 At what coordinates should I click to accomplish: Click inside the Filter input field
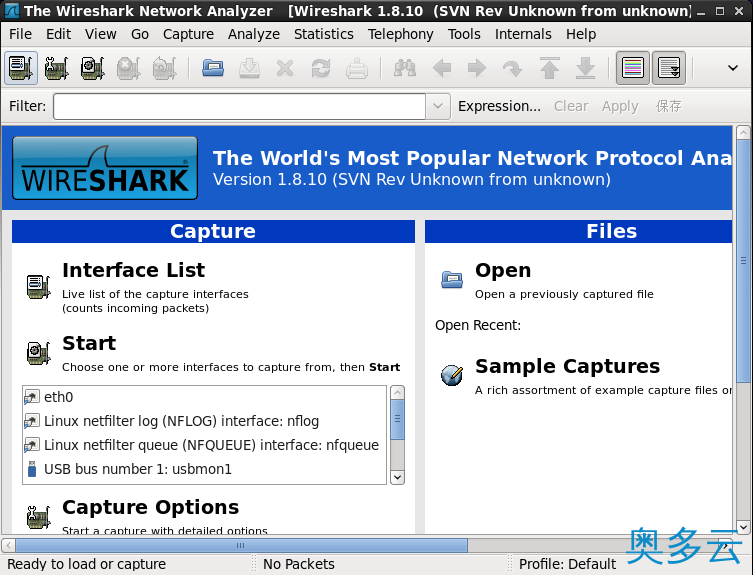tap(239, 106)
